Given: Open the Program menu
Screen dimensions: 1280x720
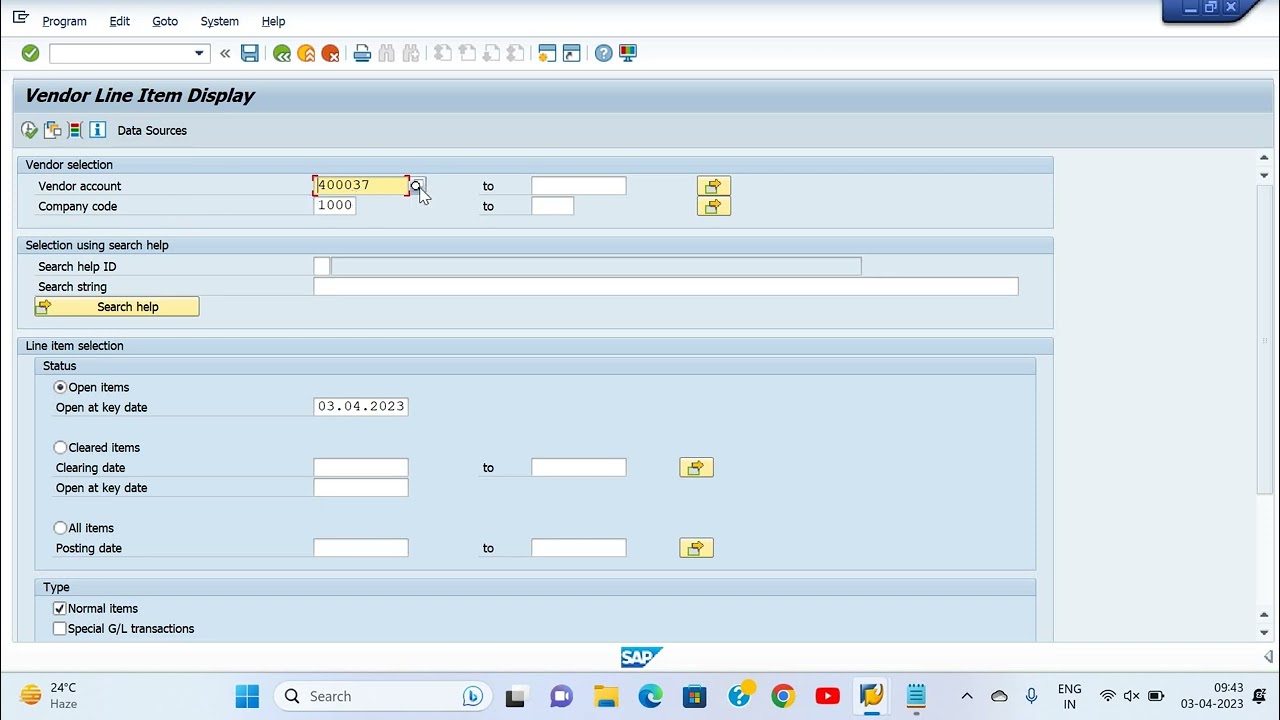Looking at the screenshot, I should pyautogui.click(x=64, y=21).
